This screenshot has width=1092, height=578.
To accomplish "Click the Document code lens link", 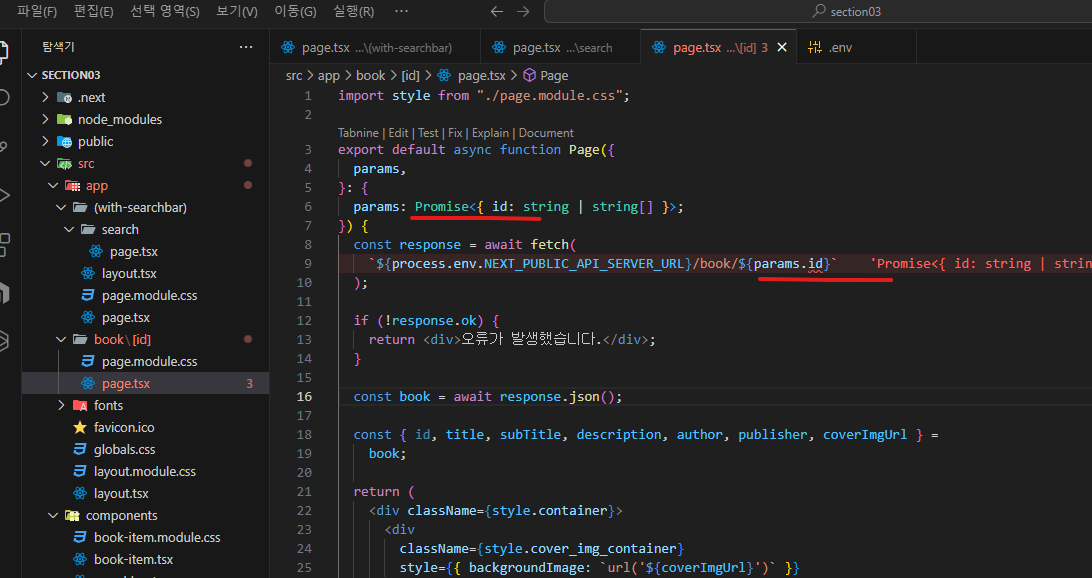I will click(546, 133).
